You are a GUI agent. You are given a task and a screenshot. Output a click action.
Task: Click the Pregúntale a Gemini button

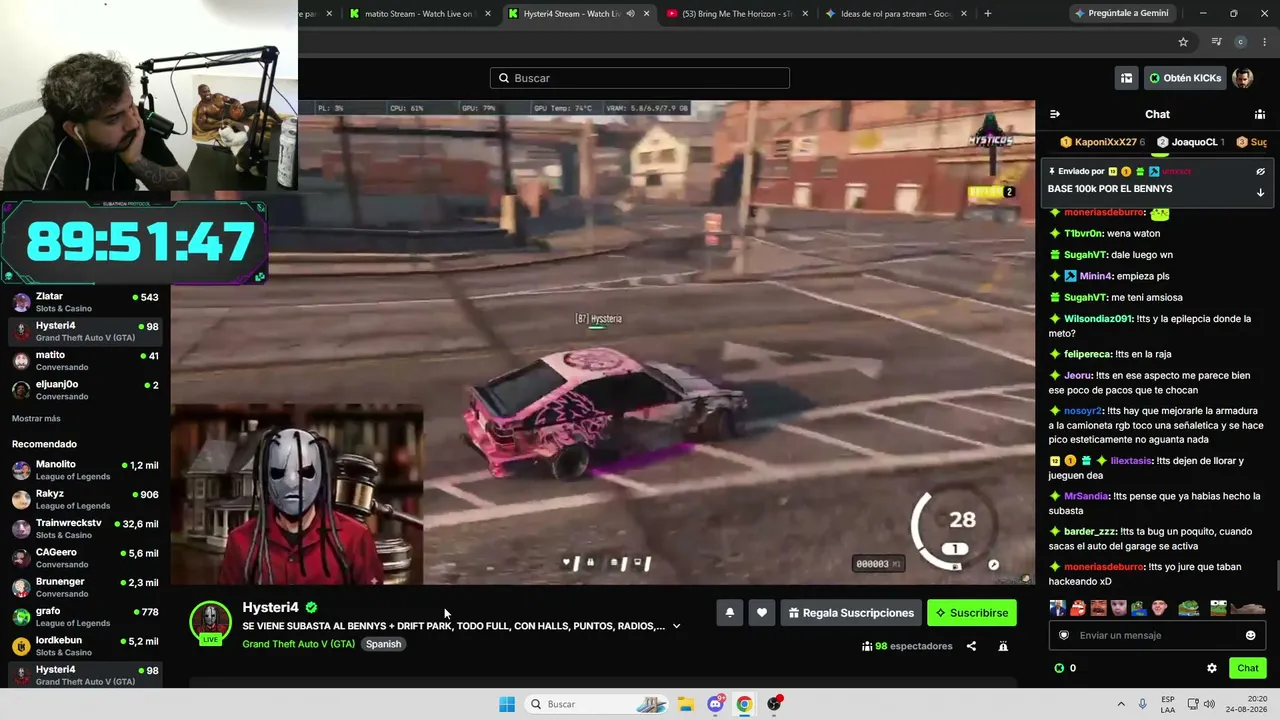[x=1121, y=14]
